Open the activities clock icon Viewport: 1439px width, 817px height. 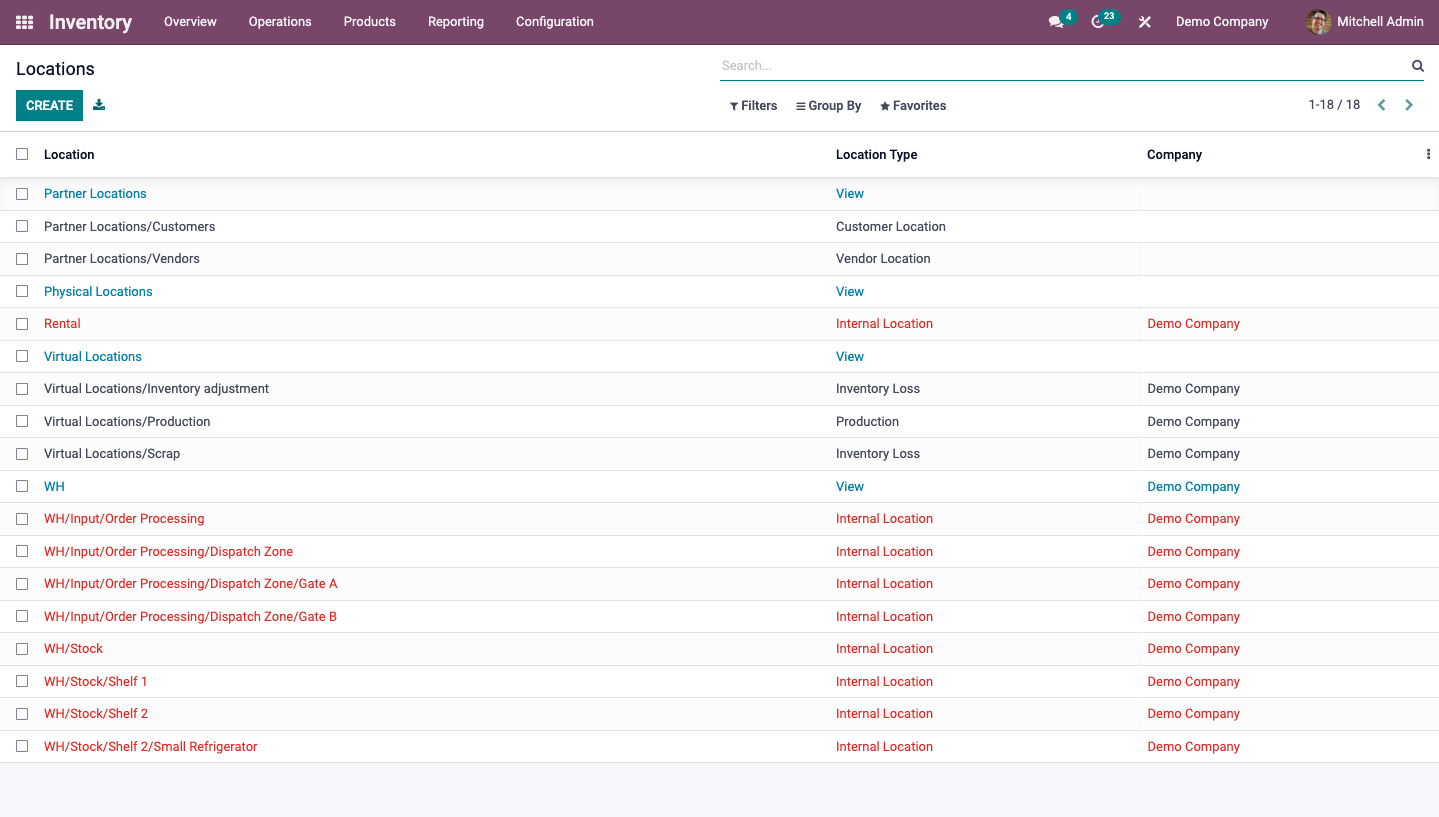click(x=1098, y=22)
